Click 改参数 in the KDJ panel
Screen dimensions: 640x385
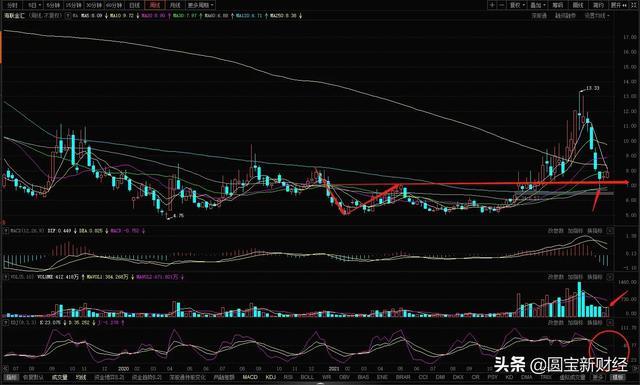pyautogui.click(x=556, y=323)
